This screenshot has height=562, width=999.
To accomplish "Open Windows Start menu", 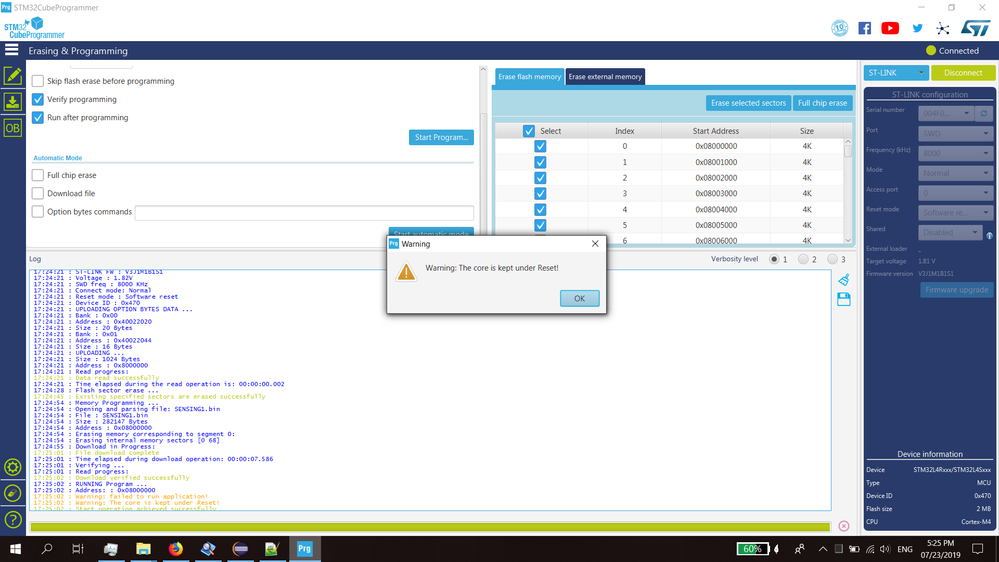I will [x=15, y=549].
